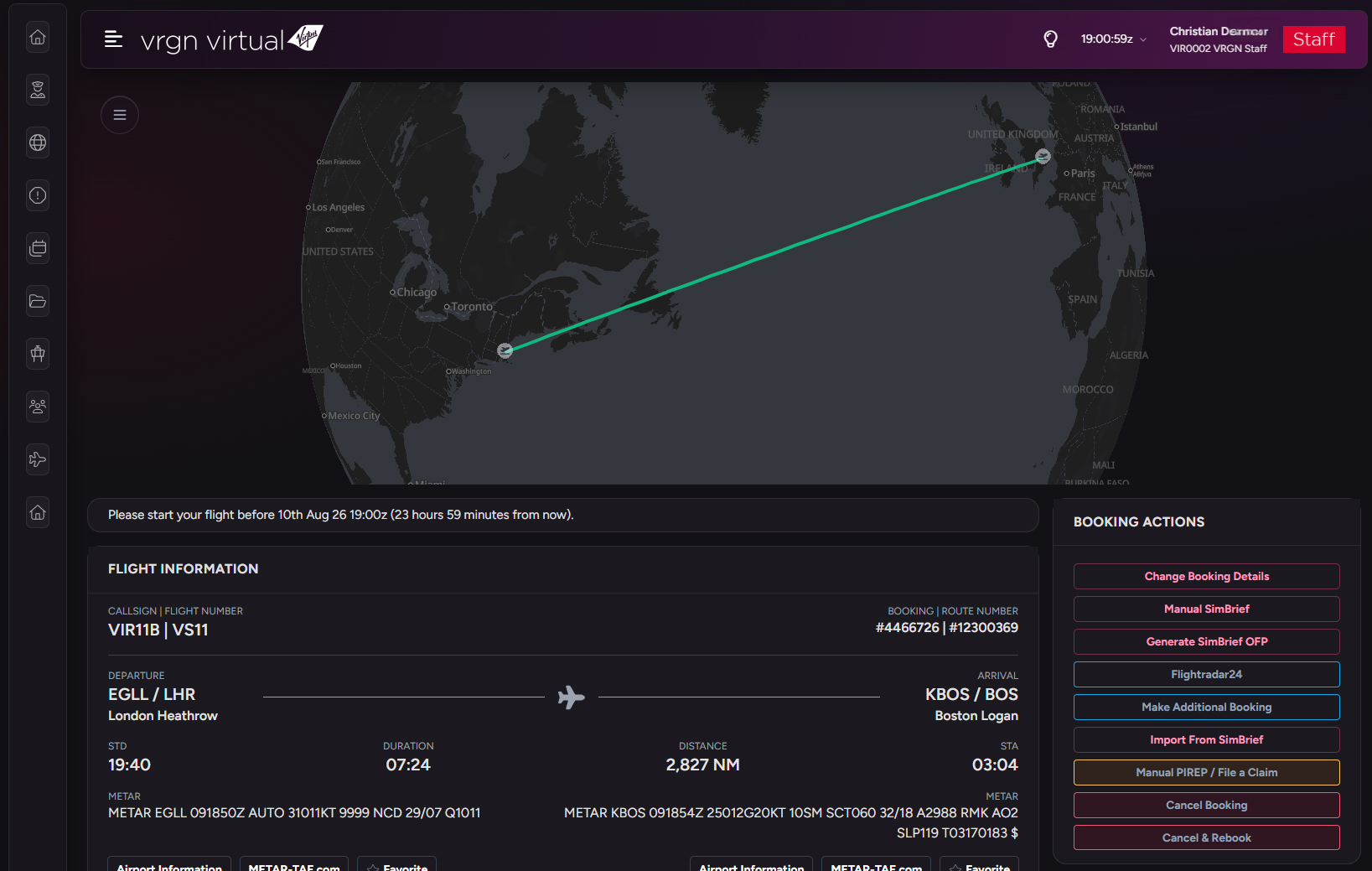Open the calendar events sidebar icon
The image size is (1372, 871).
[38, 248]
